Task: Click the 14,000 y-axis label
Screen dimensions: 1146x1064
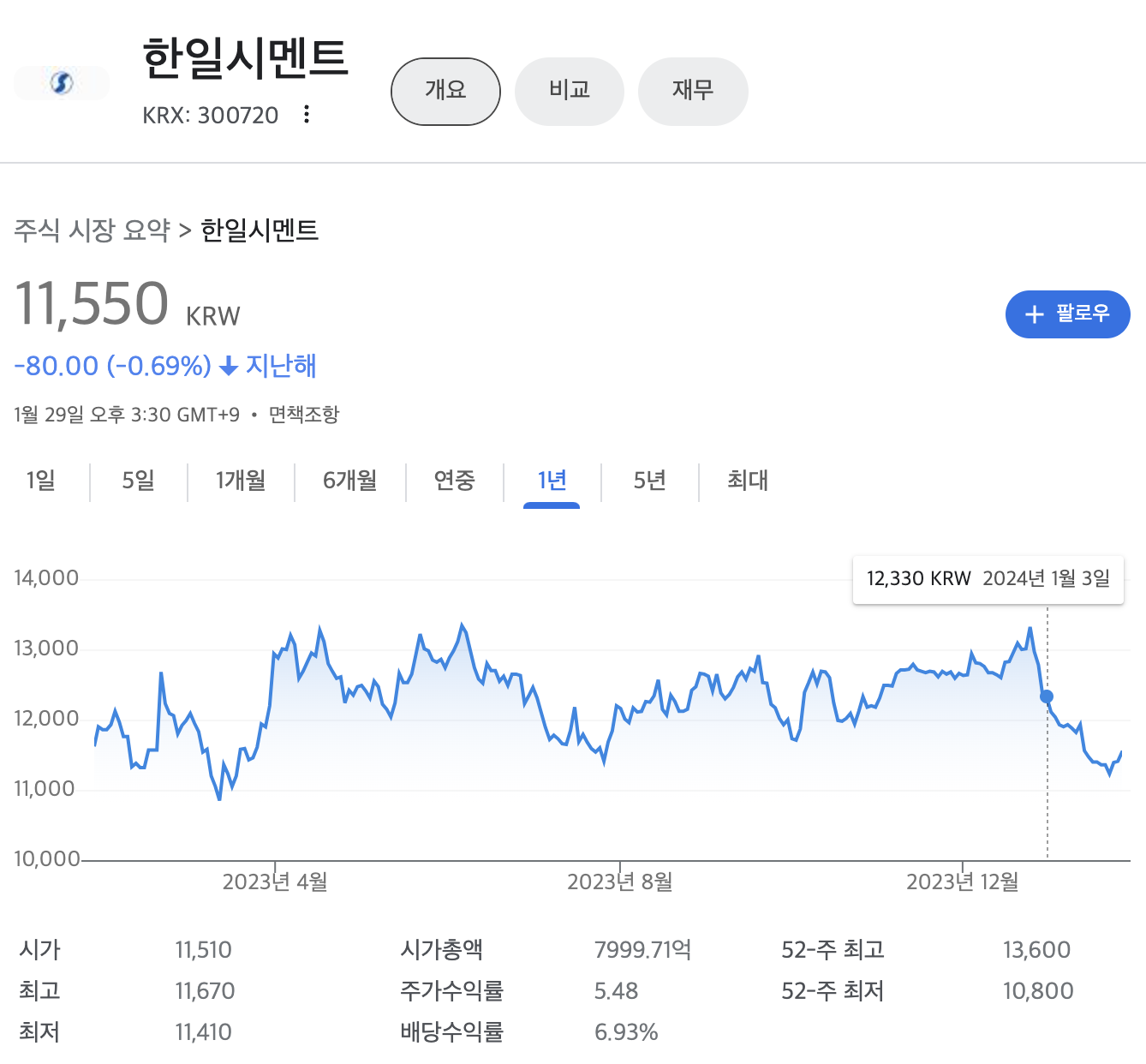Action: pos(46,578)
